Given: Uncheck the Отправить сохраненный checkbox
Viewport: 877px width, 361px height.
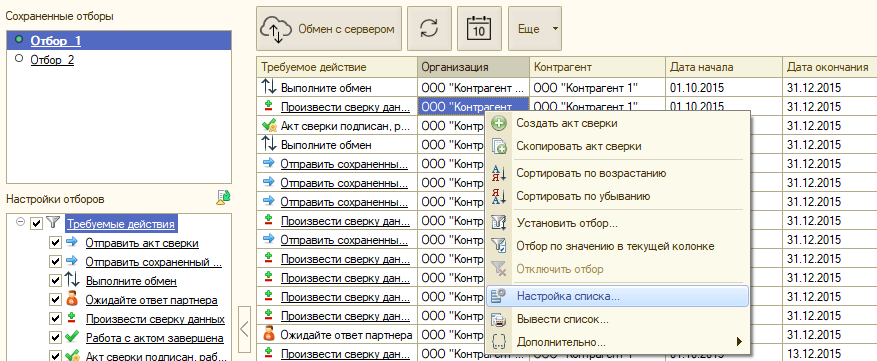Looking at the screenshot, I should coord(55,261).
